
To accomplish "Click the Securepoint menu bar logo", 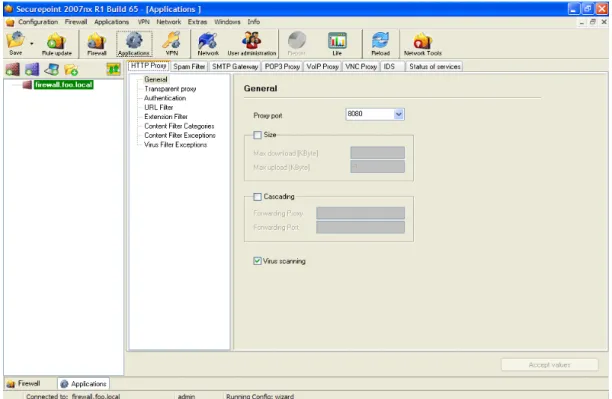I will (x=10, y=22).
